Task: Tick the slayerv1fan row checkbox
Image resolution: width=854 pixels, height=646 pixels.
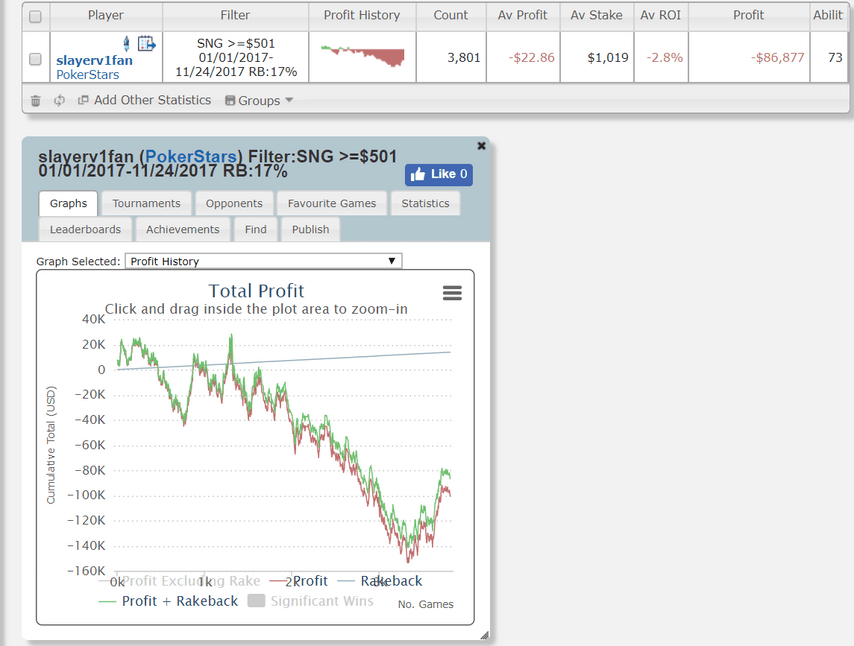Action: point(35,59)
